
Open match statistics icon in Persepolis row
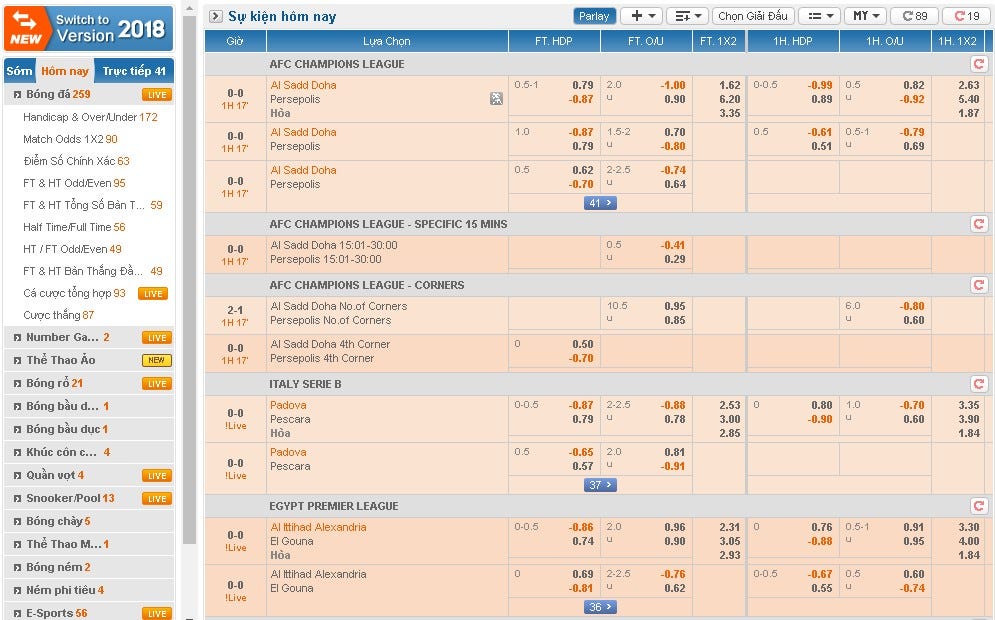coord(496,98)
